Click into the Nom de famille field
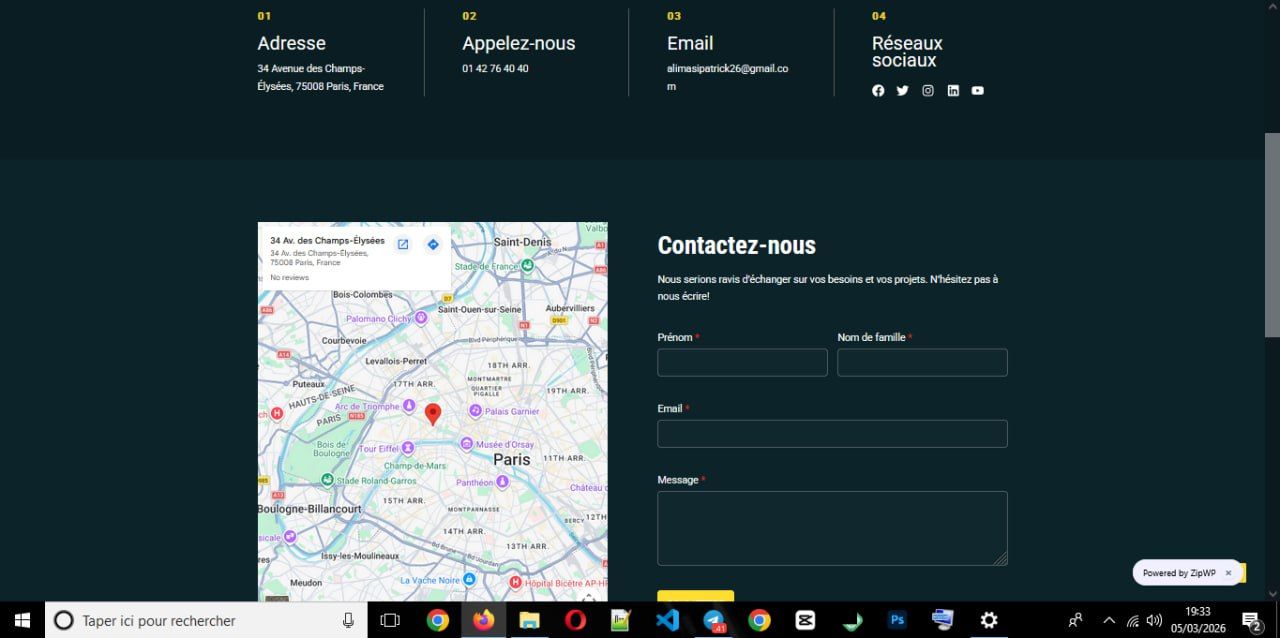 (x=922, y=363)
